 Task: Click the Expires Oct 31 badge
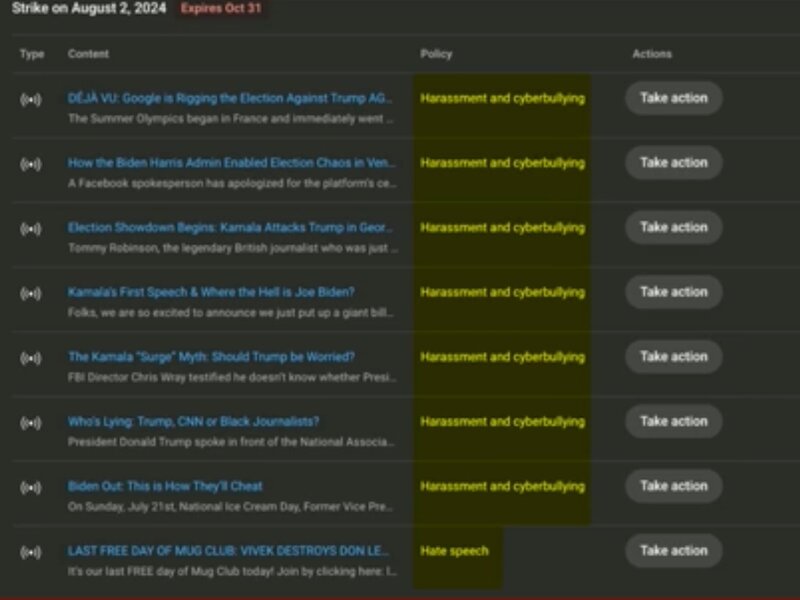(221, 8)
